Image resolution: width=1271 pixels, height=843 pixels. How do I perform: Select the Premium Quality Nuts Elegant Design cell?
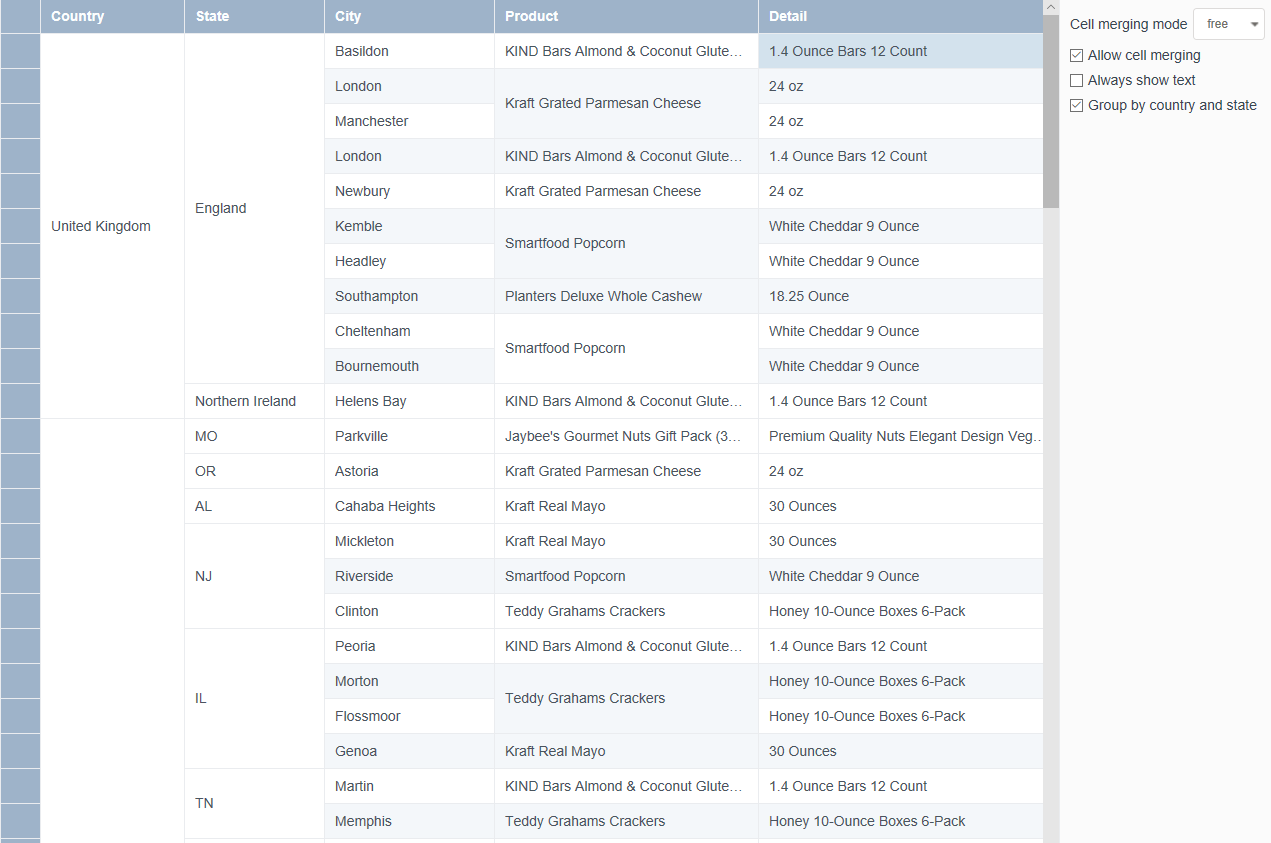[x=900, y=436]
